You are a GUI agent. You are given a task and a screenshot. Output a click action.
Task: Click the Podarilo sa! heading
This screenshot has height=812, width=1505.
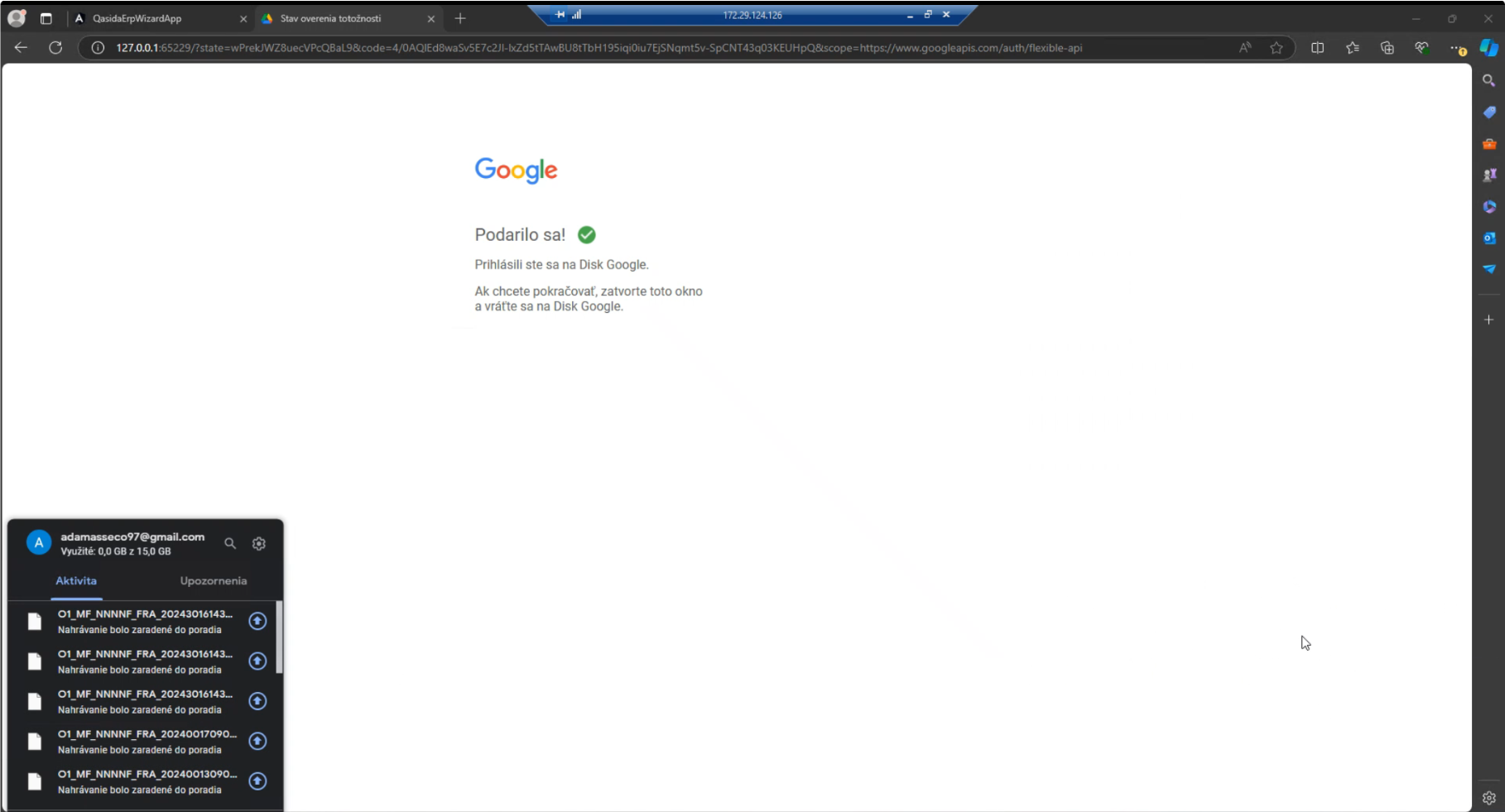point(520,235)
